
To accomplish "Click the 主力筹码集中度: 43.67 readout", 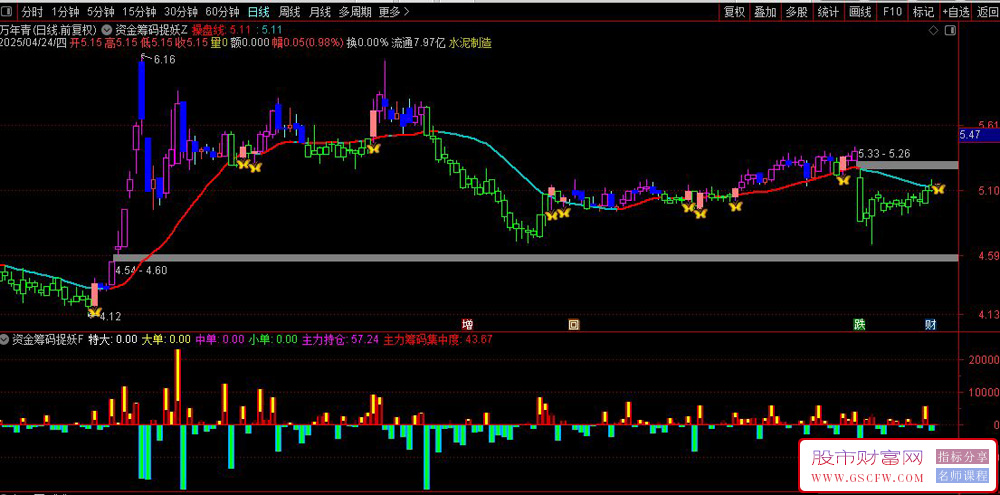I will click(438, 339).
